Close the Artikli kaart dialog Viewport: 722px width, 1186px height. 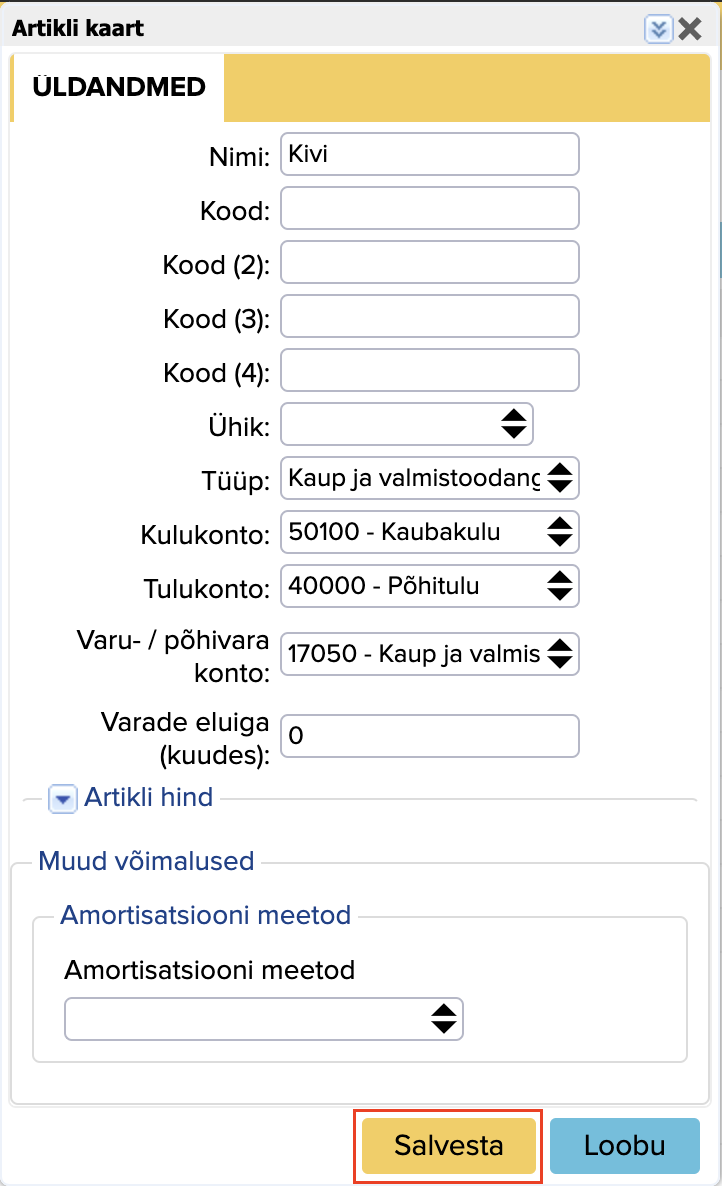[690, 29]
